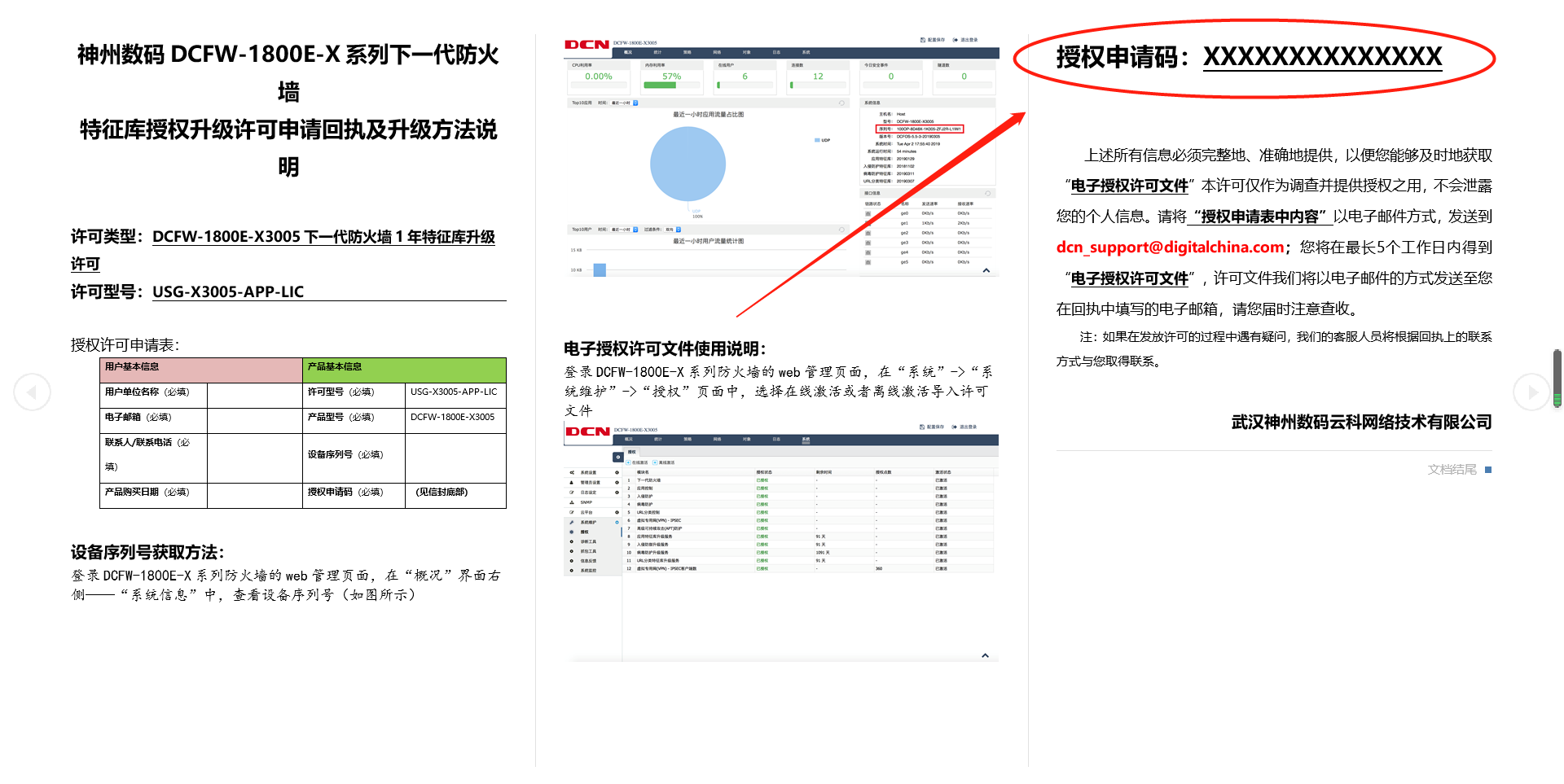Open the Top10应用 时间 dropdown

635,103
